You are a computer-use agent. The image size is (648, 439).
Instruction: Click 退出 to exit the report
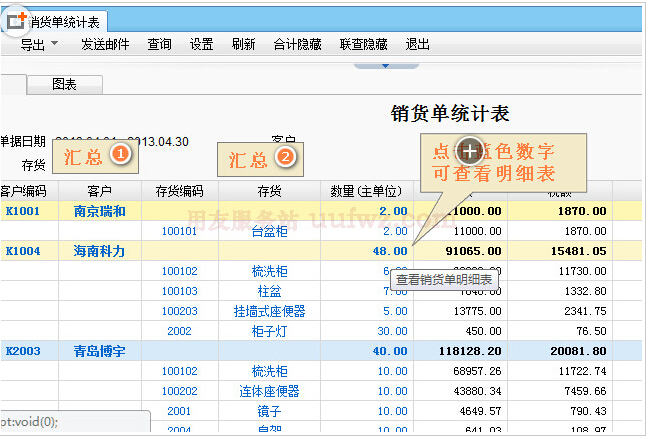pyautogui.click(x=417, y=44)
